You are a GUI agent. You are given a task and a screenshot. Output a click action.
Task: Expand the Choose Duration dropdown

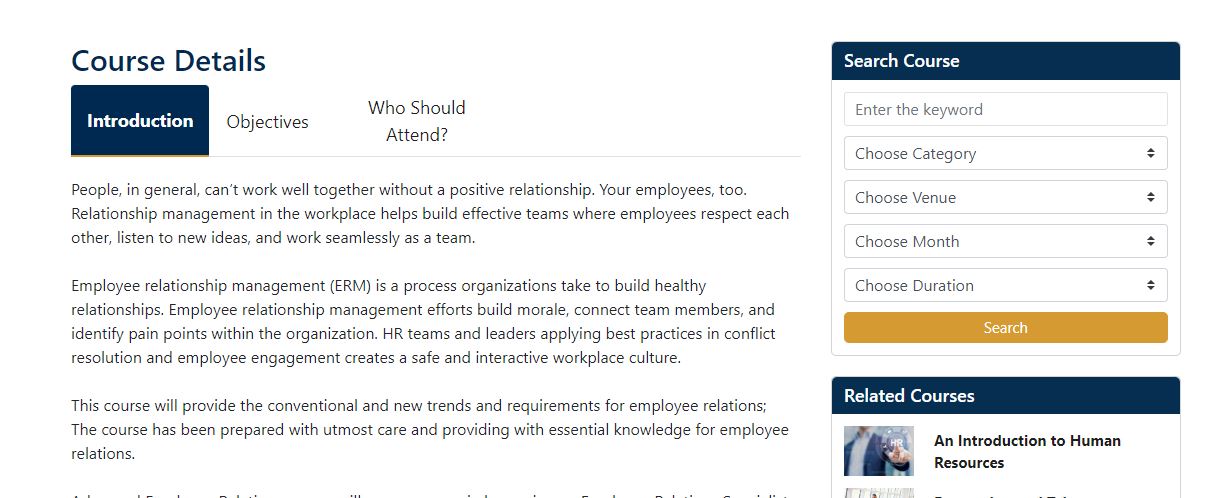click(1005, 285)
